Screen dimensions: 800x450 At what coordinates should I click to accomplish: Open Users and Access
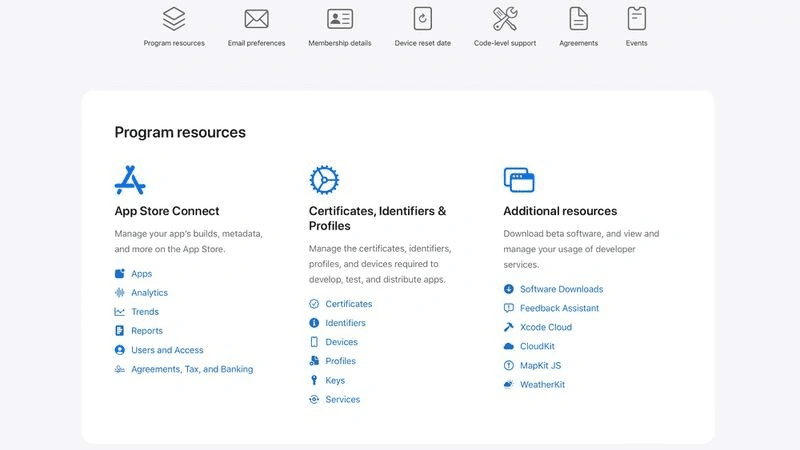(x=167, y=350)
